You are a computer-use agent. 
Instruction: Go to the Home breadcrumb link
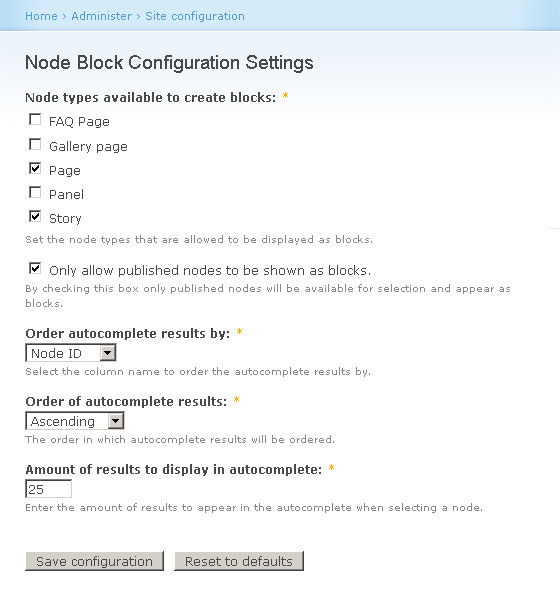[x=41, y=16]
